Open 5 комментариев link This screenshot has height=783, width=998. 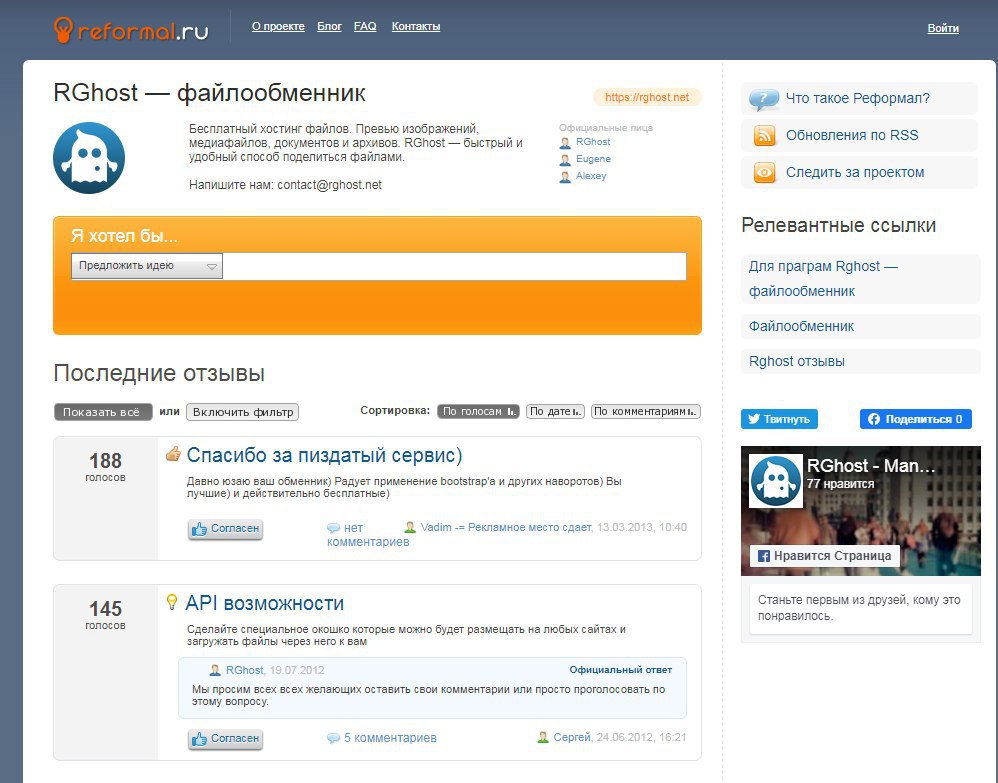tap(390, 738)
